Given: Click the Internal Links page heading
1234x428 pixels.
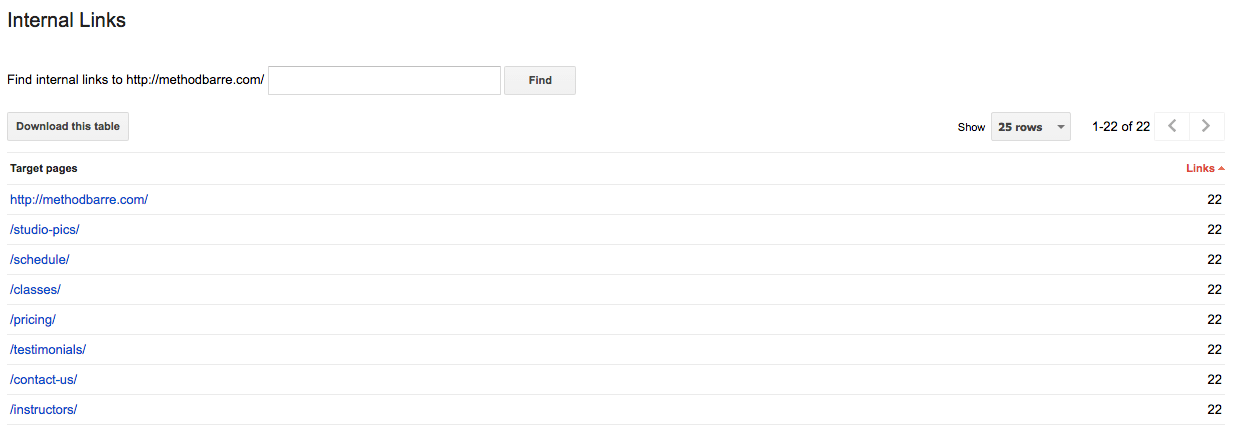Looking at the screenshot, I should pos(66,20).
